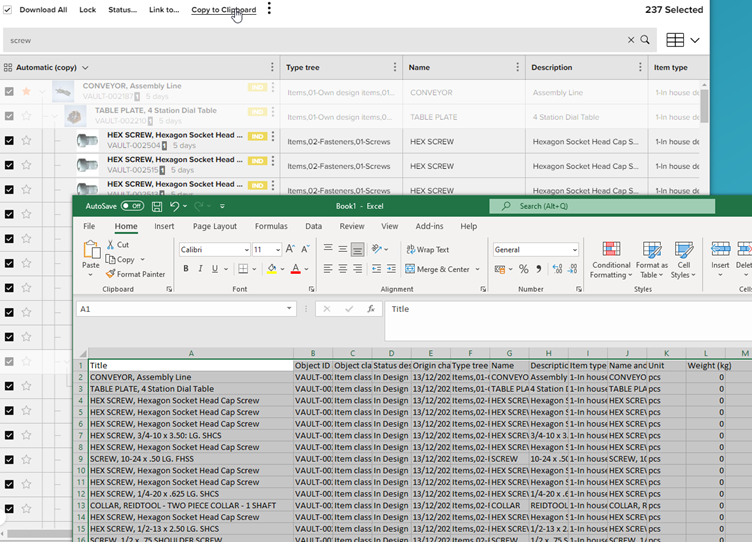
Task: Click Align Right icon
Action: pos(358,269)
